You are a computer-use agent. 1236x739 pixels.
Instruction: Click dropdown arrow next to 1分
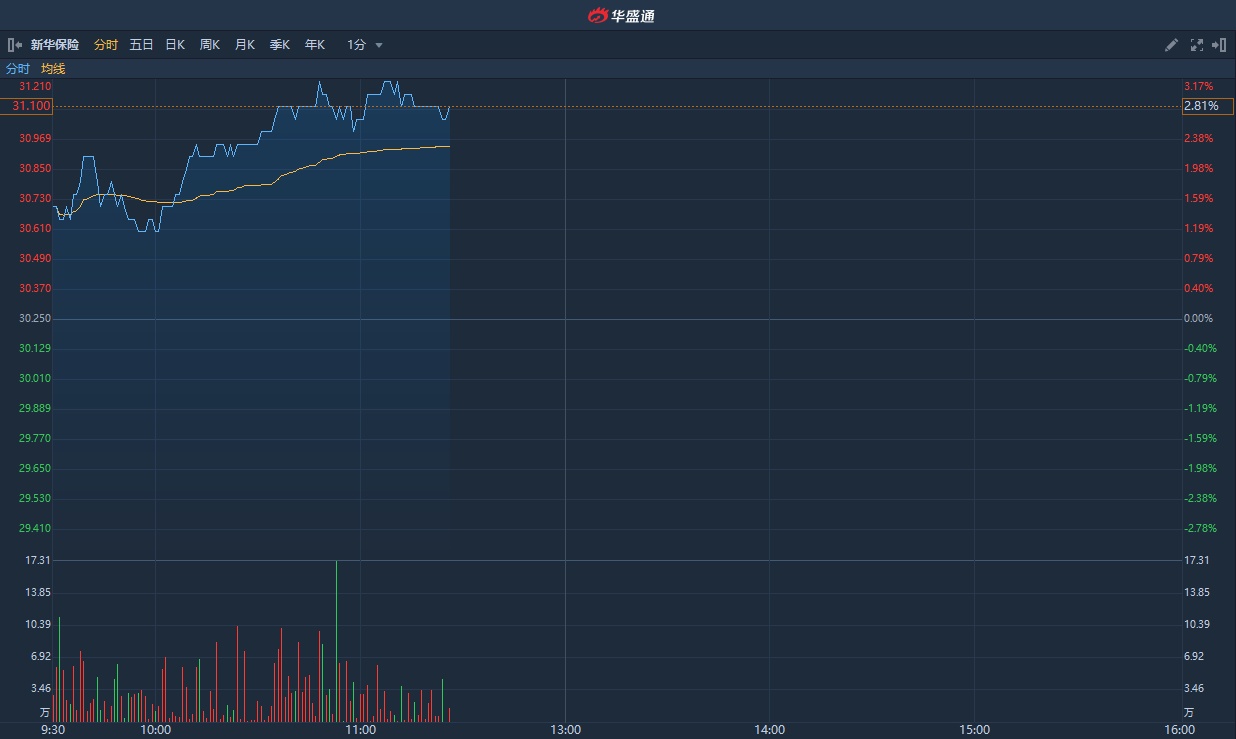[379, 46]
